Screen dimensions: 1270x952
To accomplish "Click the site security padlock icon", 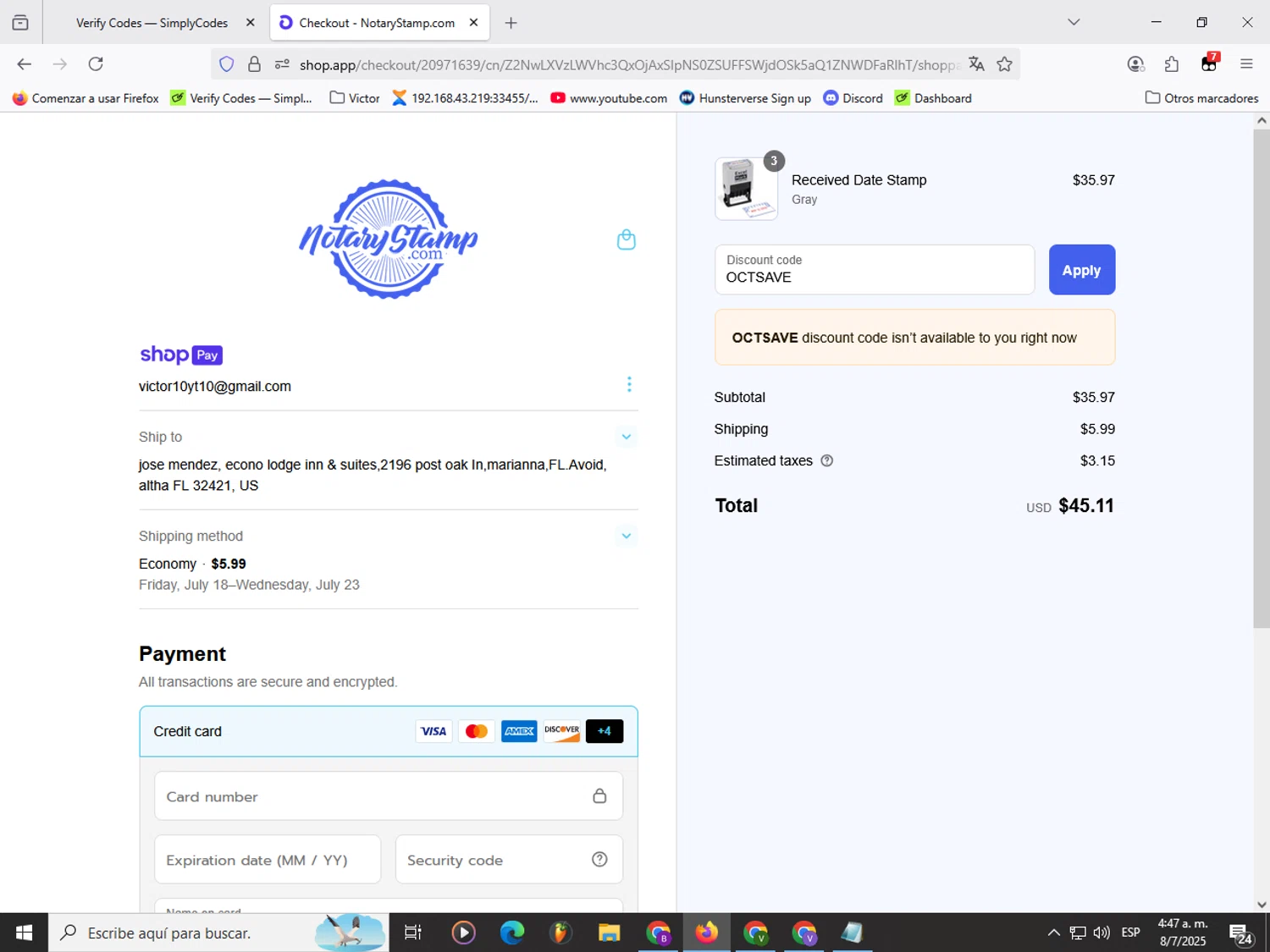I will click(254, 64).
